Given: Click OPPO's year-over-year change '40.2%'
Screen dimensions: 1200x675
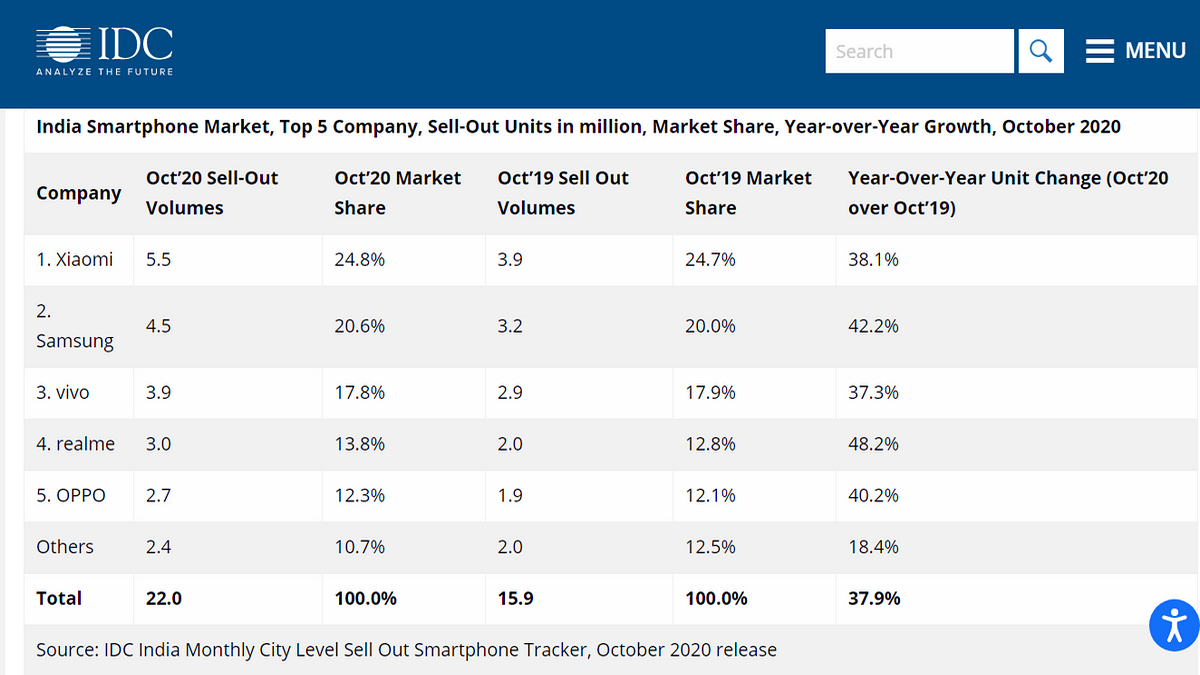Looking at the screenshot, I should (873, 496).
